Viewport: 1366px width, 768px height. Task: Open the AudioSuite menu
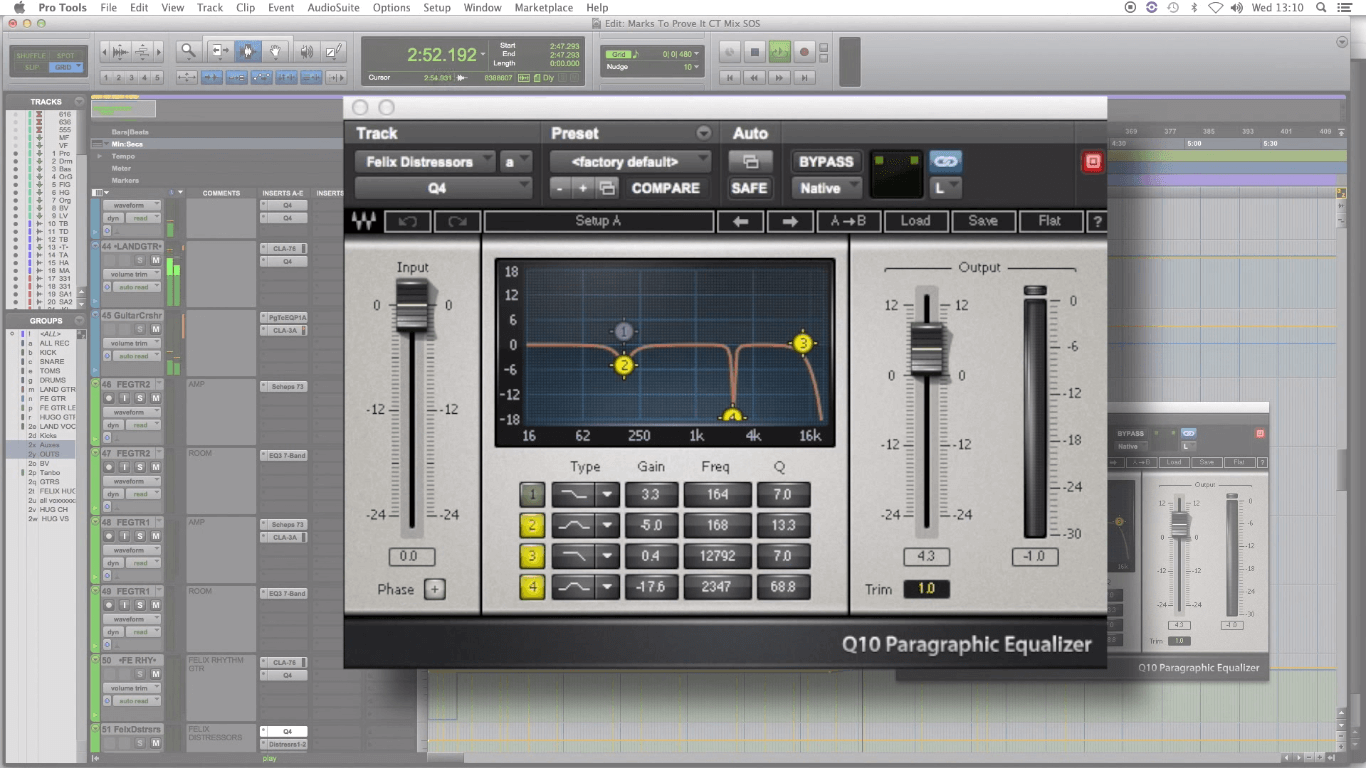coord(335,7)
